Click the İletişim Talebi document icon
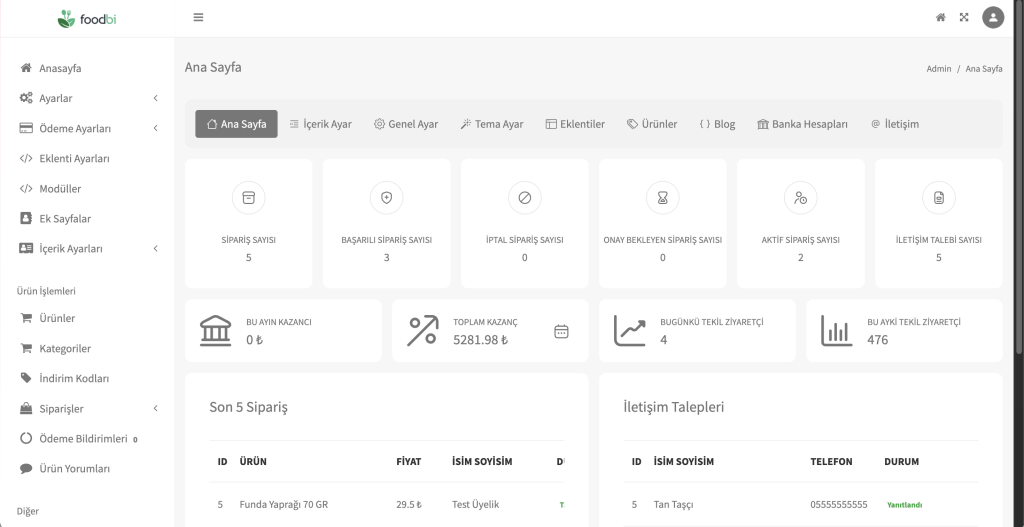 938,198
